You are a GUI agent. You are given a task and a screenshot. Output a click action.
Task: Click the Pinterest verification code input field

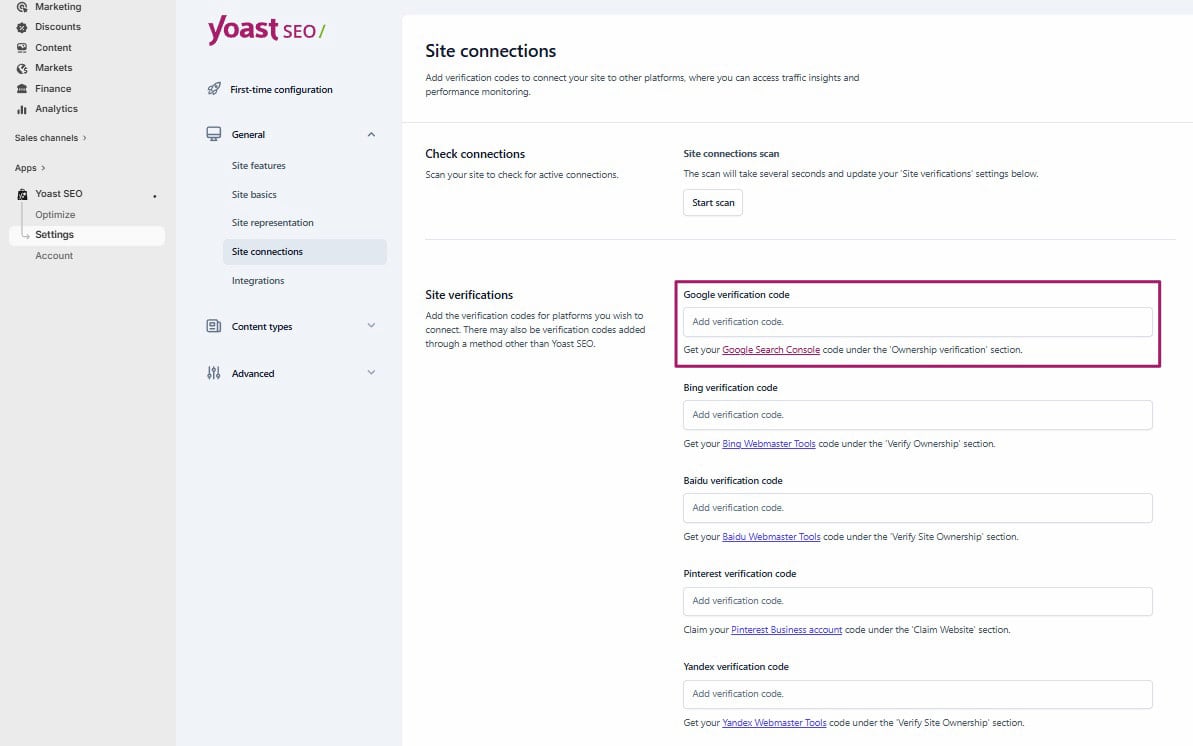click(917, 600)
